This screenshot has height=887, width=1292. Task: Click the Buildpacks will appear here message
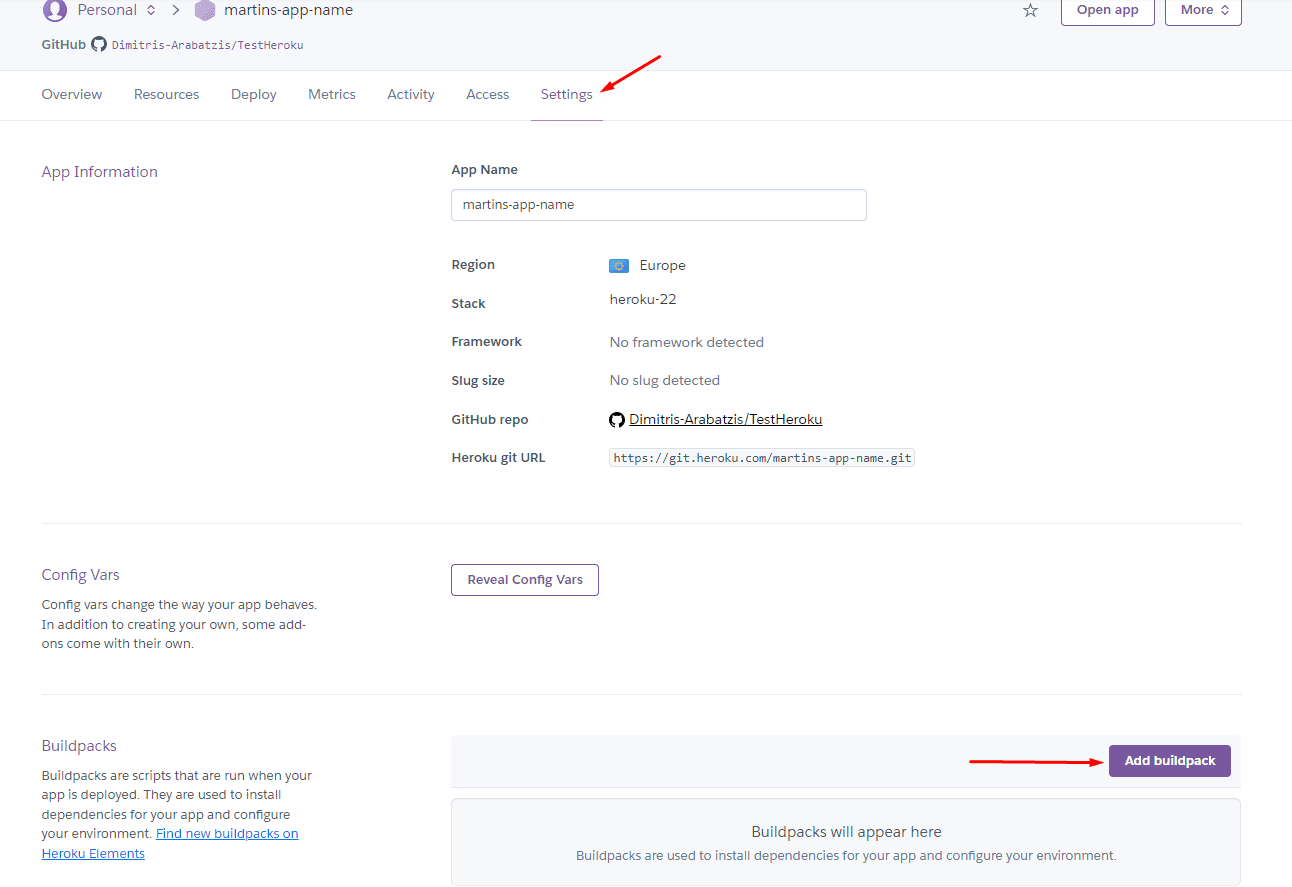(x=846, y=832)
